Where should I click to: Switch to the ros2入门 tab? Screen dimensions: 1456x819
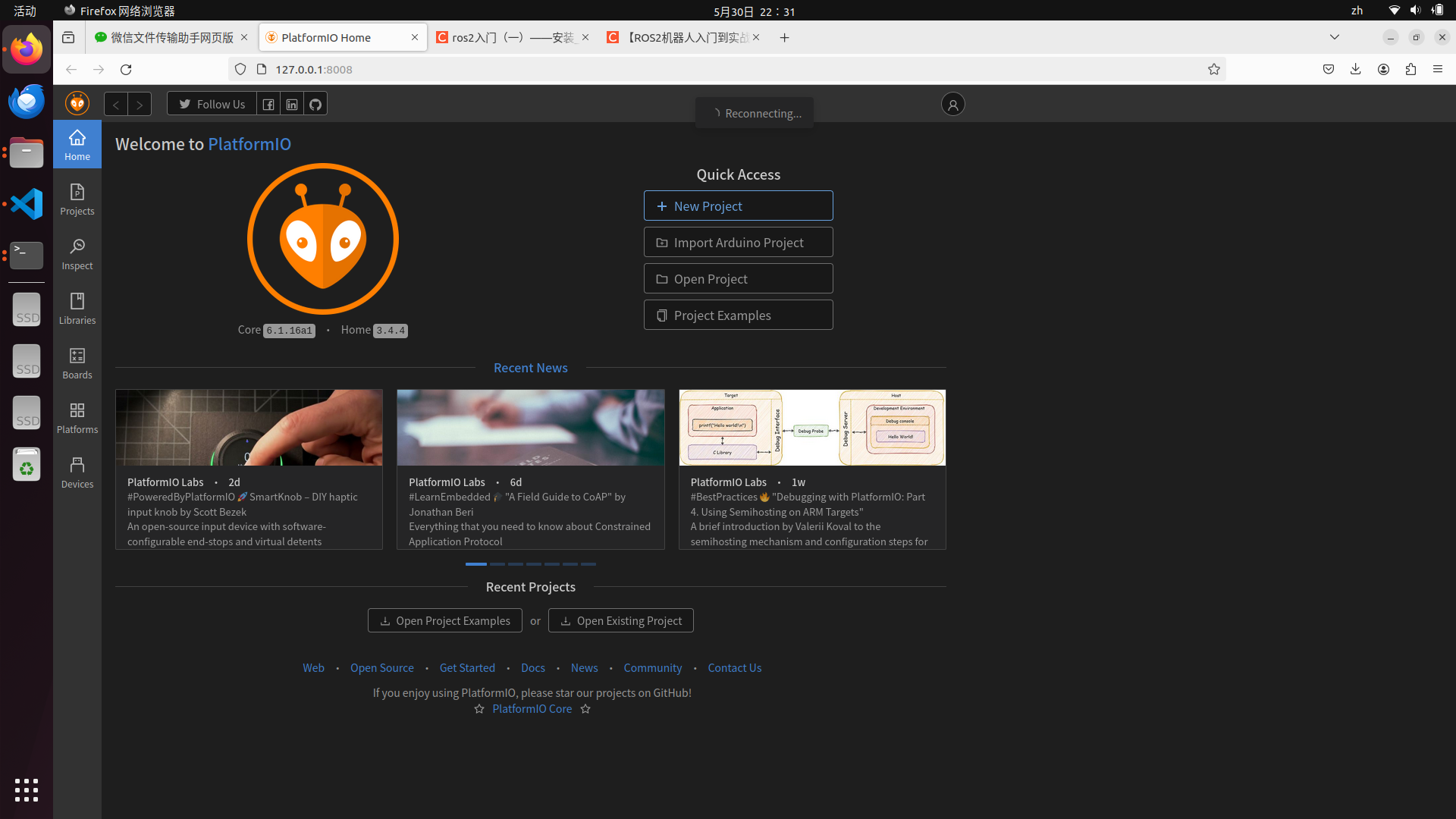(x=504, y=37)
